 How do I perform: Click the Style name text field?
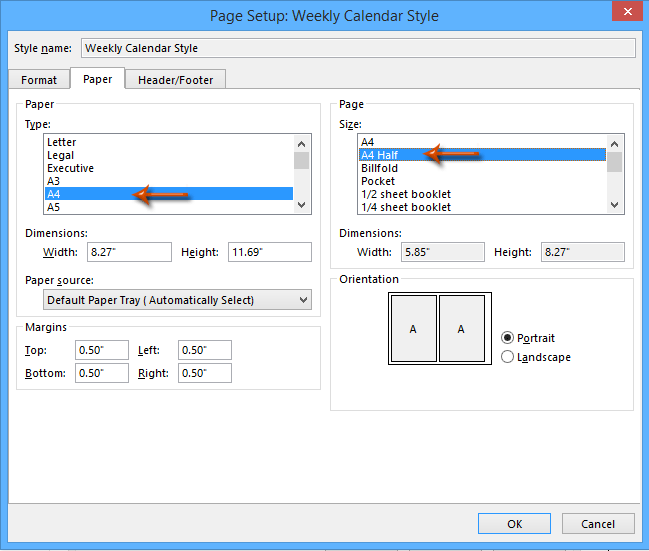click(x=358, y=48)
